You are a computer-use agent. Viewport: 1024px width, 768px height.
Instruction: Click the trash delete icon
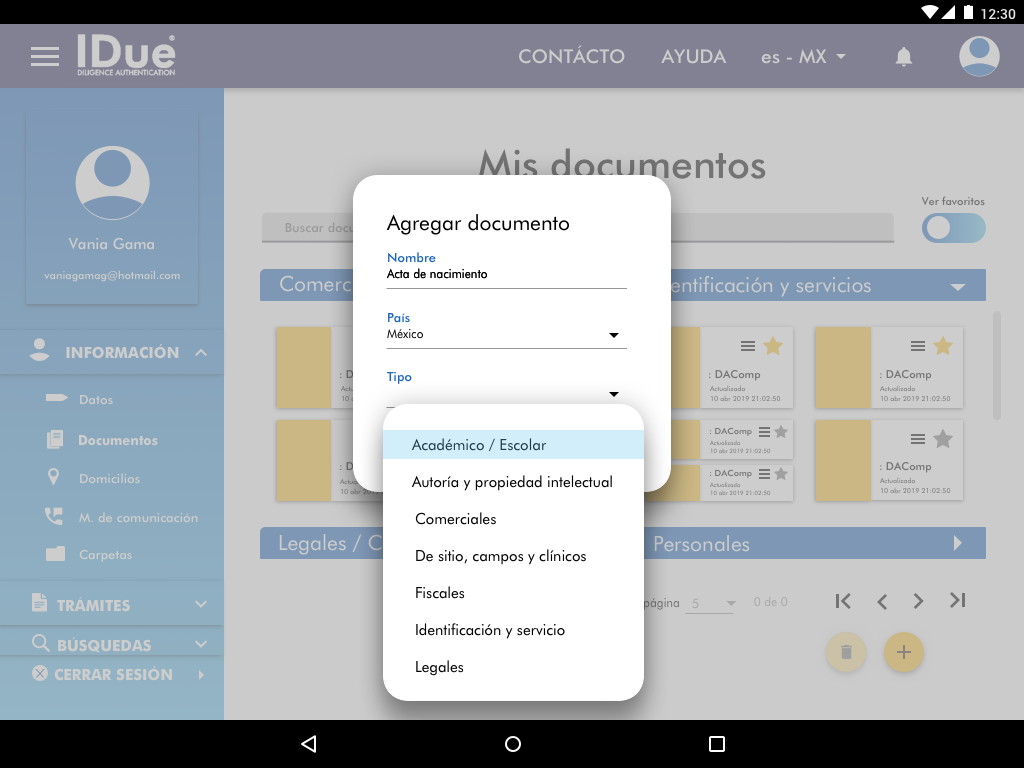pyautogui.click(x=846, y=652)
